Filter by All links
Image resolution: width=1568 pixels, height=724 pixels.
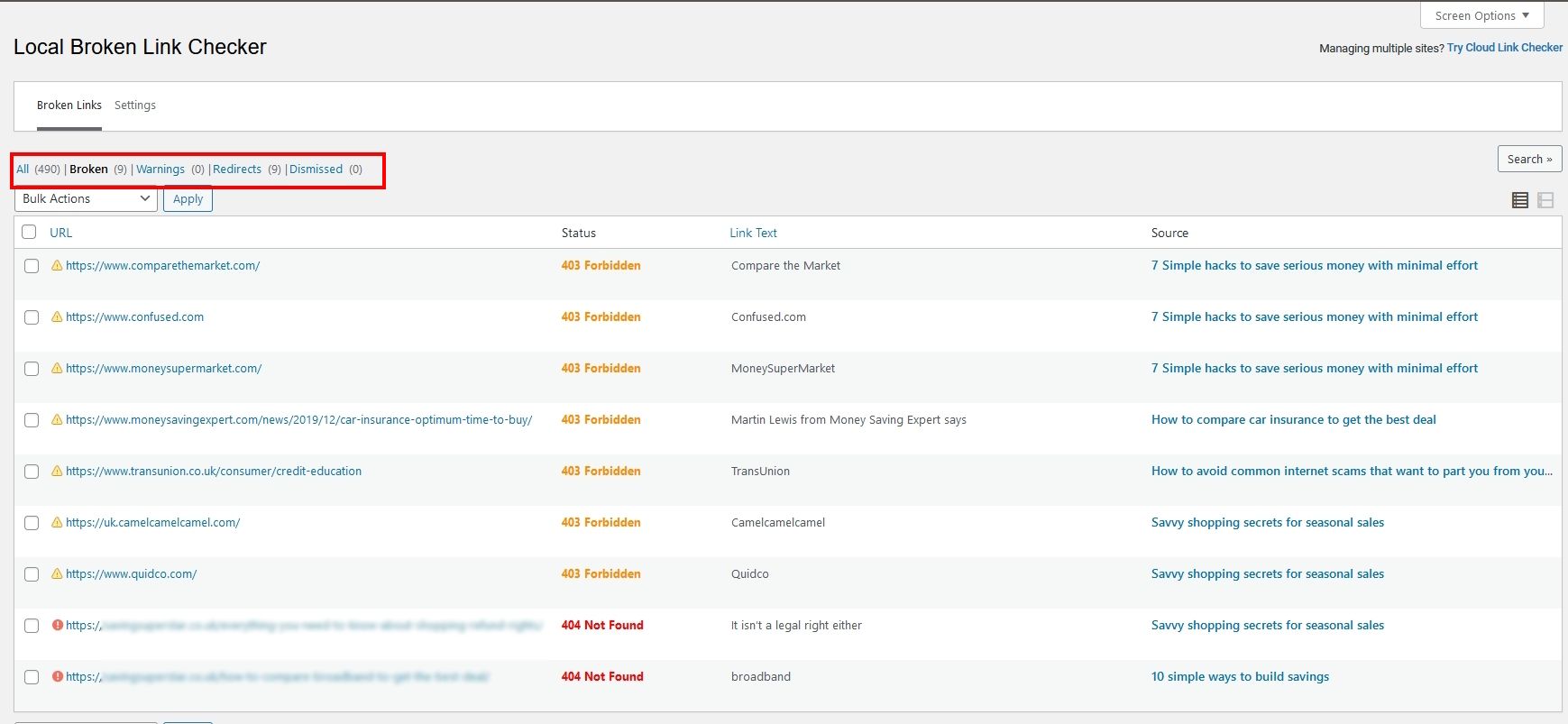(x=23, y=170)
